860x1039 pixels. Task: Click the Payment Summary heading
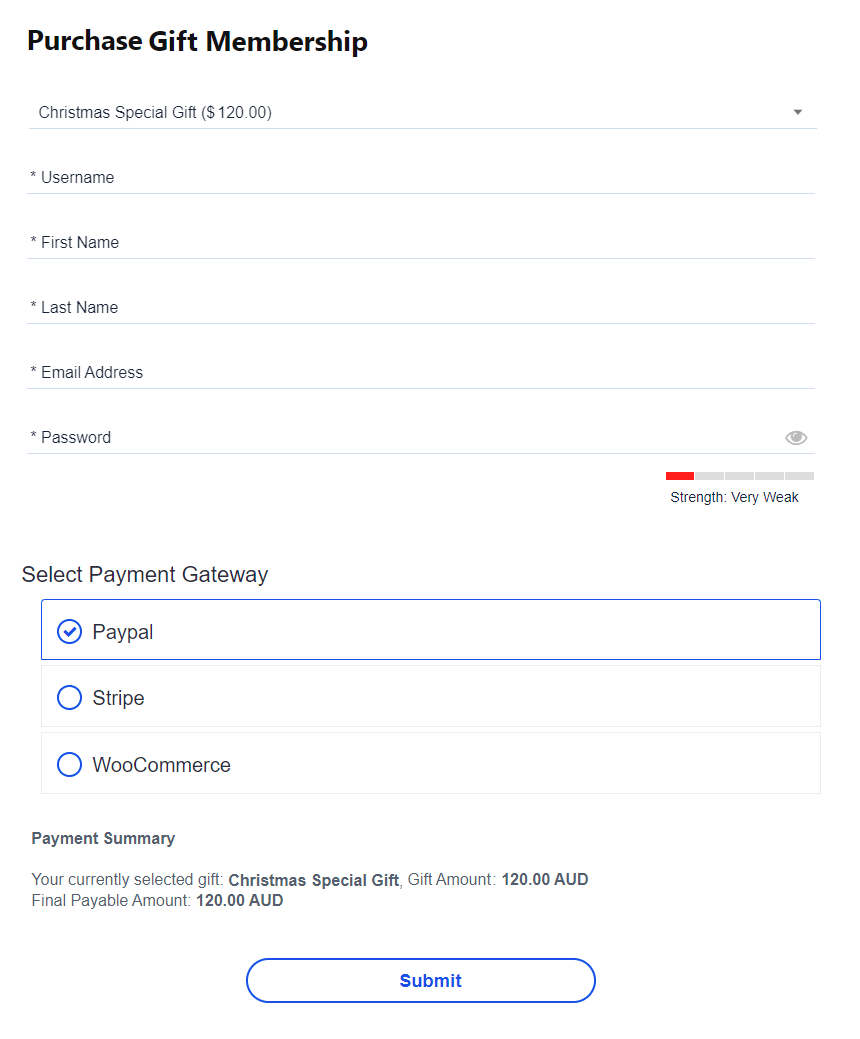click(103, 838)
